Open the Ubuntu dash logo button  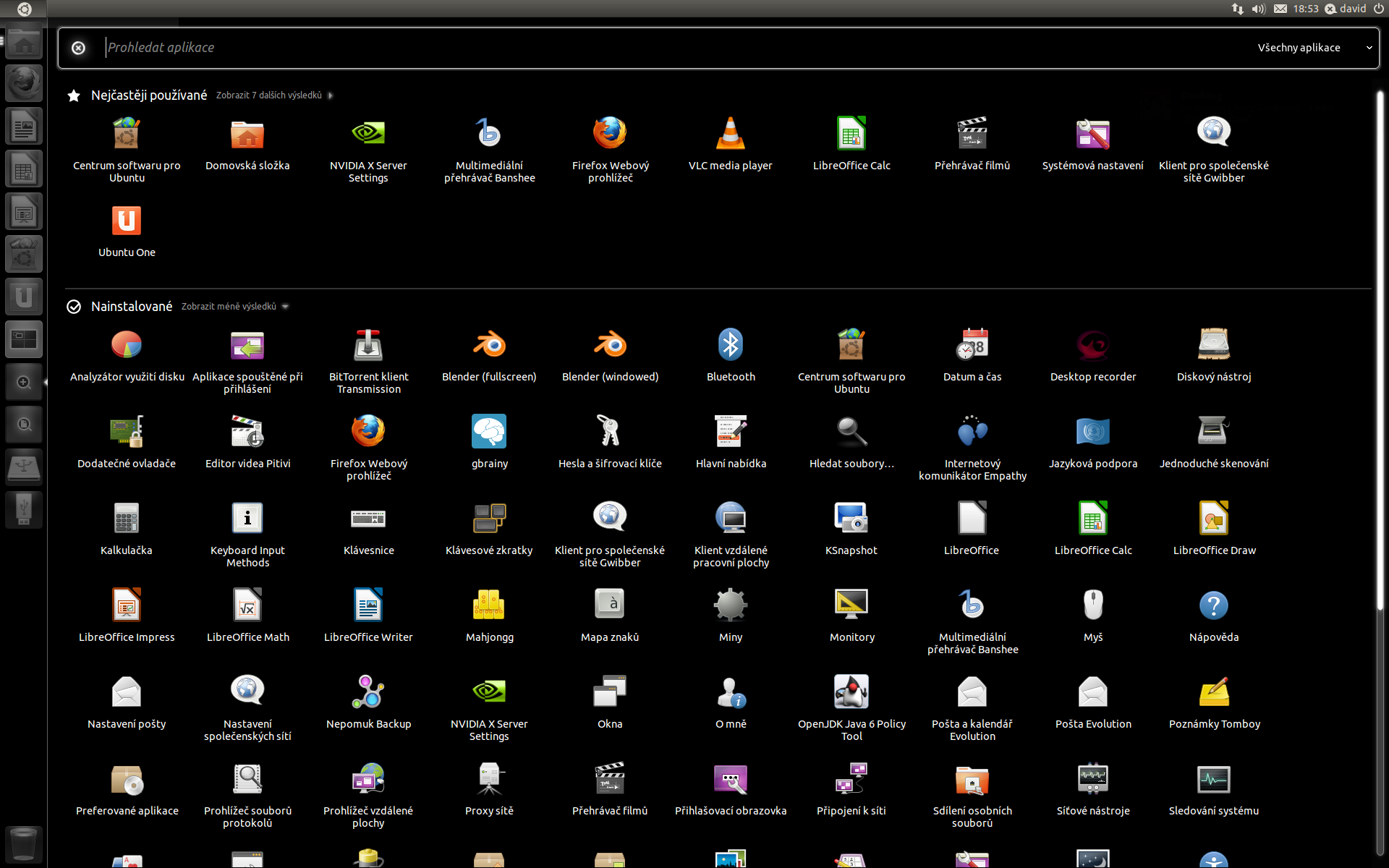[24, 9]
